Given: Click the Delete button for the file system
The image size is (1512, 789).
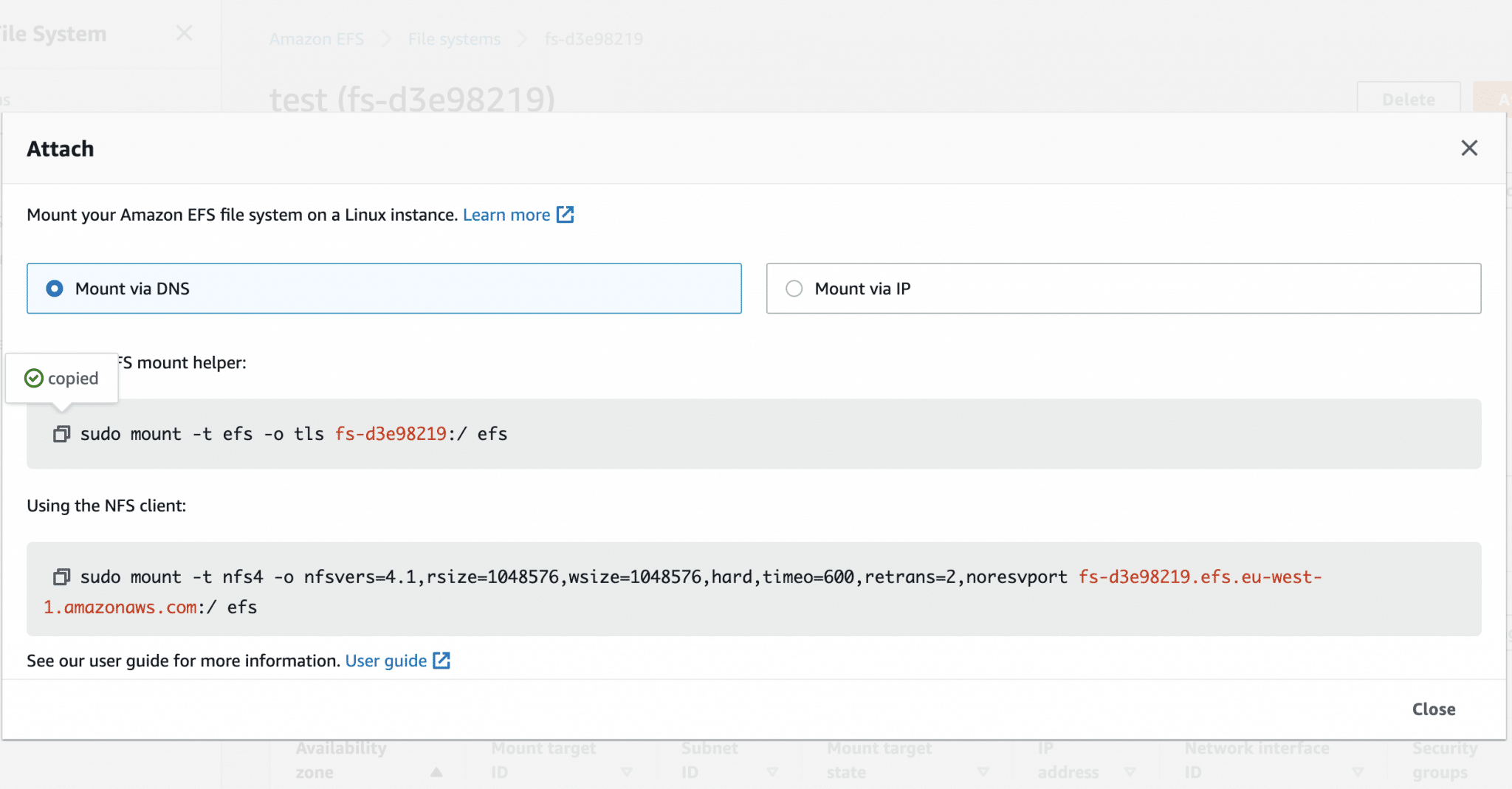Looking at the screenshot, I should tap(1408, 100).
